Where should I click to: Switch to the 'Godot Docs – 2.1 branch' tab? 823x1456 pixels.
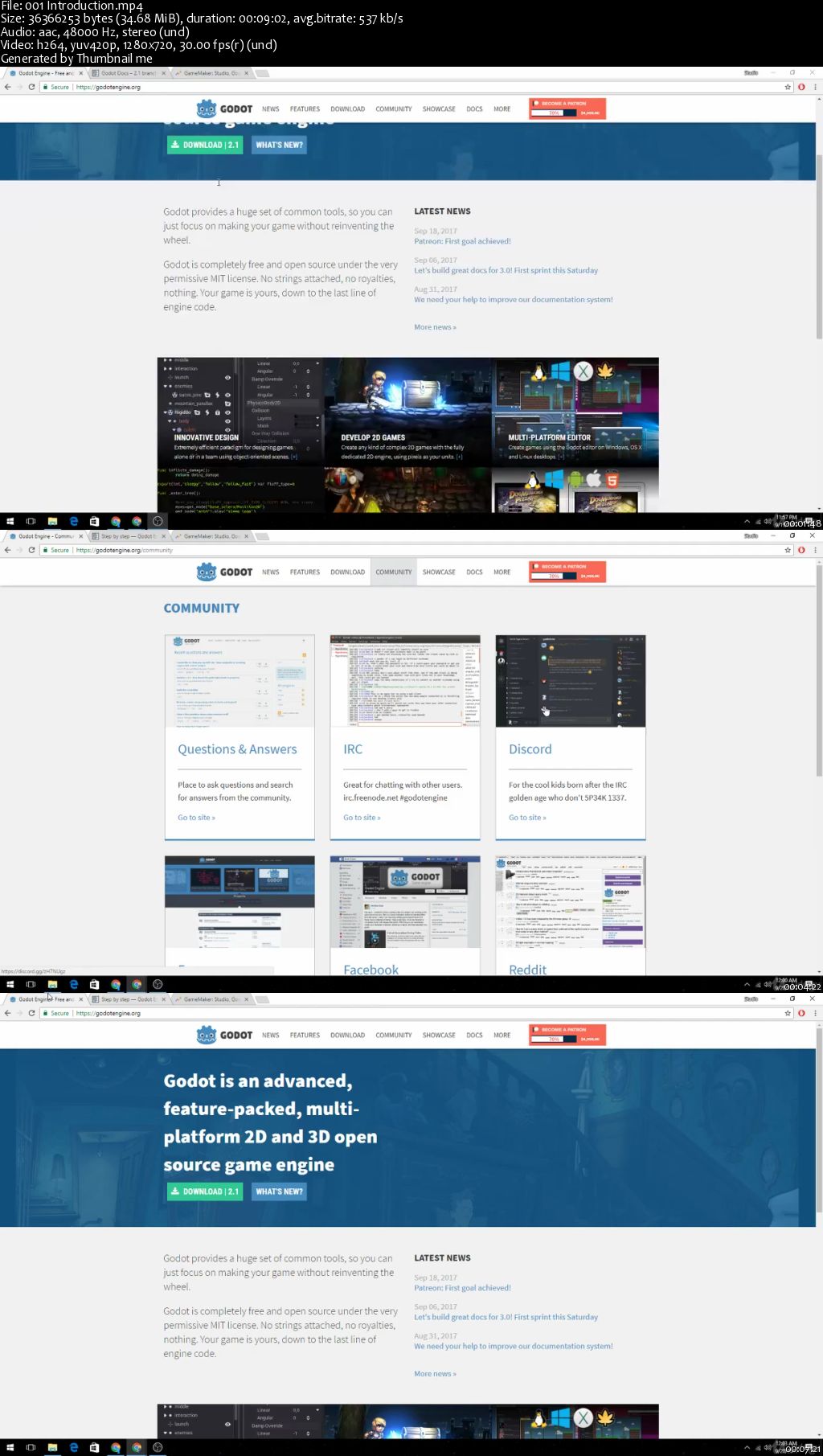pos(129,73)
